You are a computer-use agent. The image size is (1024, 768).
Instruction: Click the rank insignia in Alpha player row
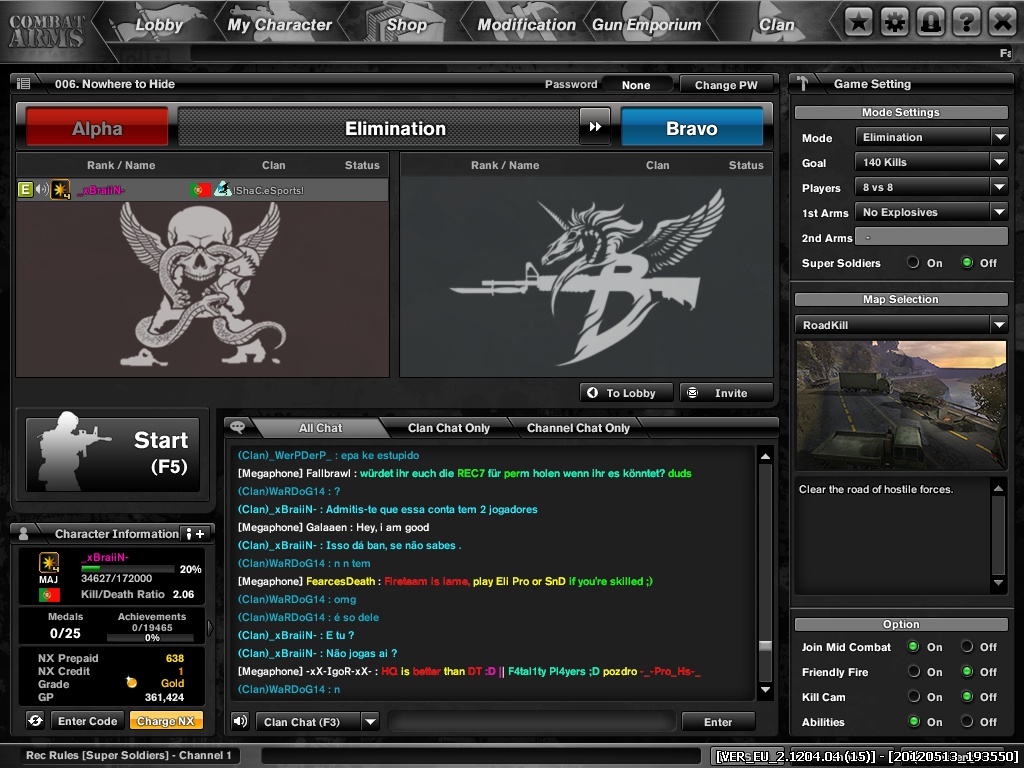point(60,190)
